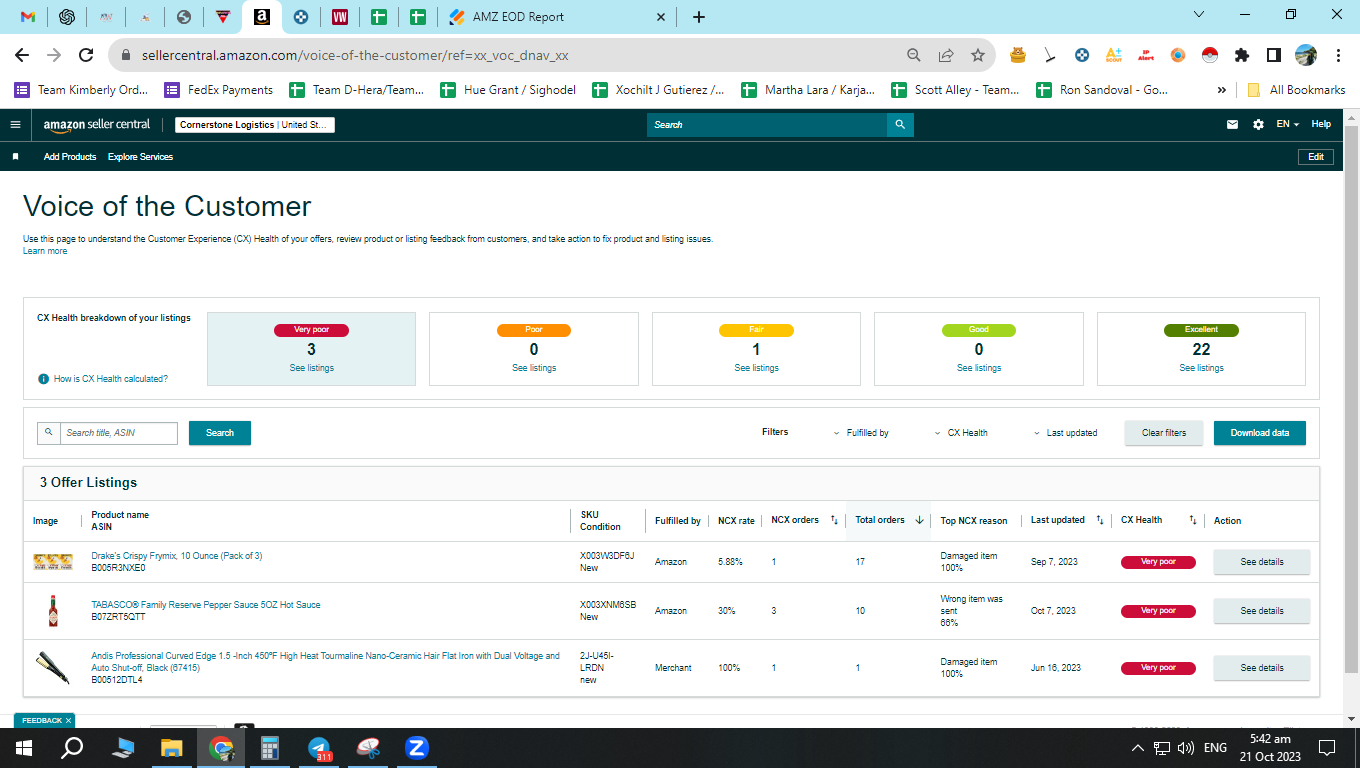1360x768 pixels.
Task: See listings under the Fair card
Action: point(756,368)
